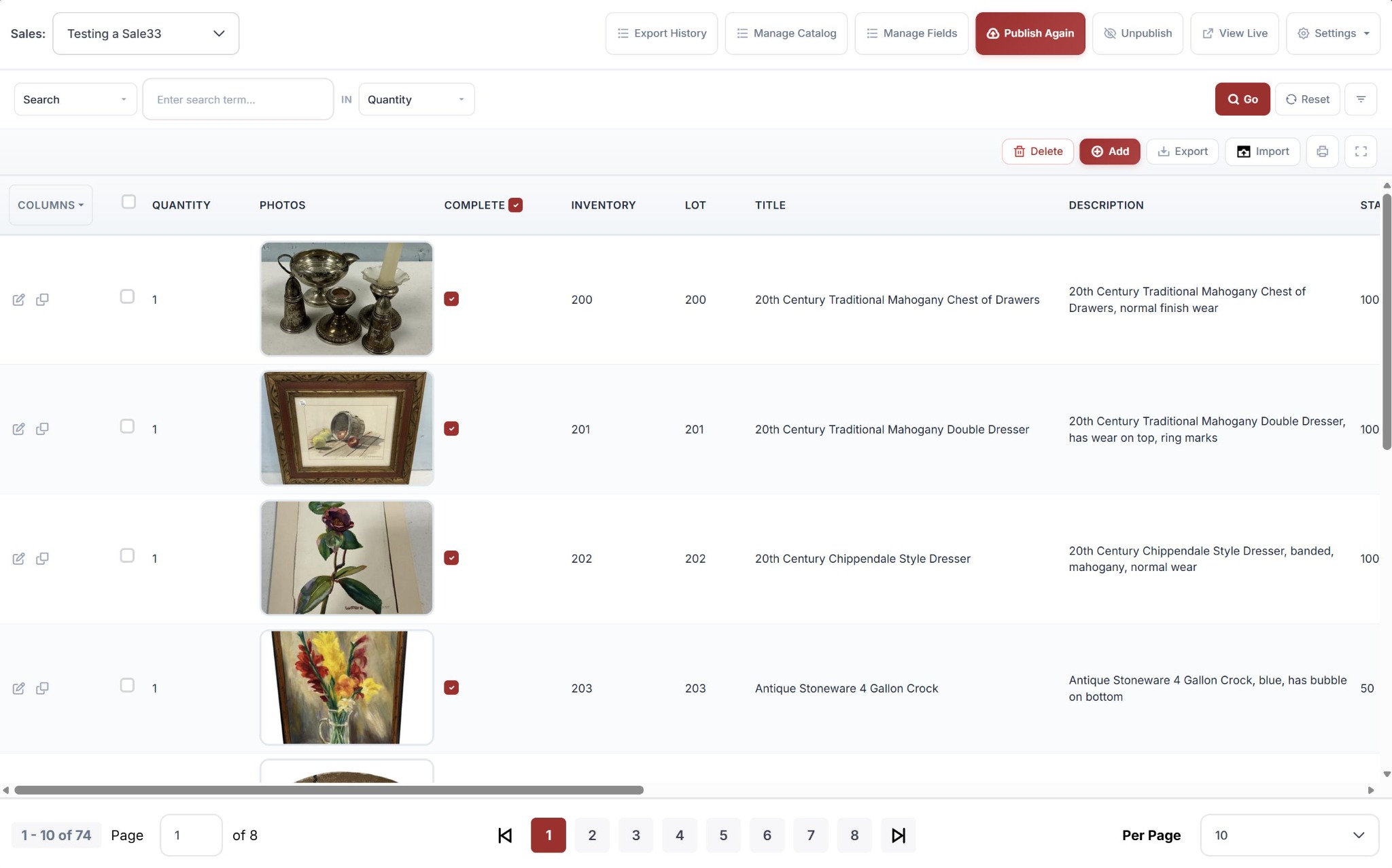Expand the Columns dropdown

tap(50, 205)
